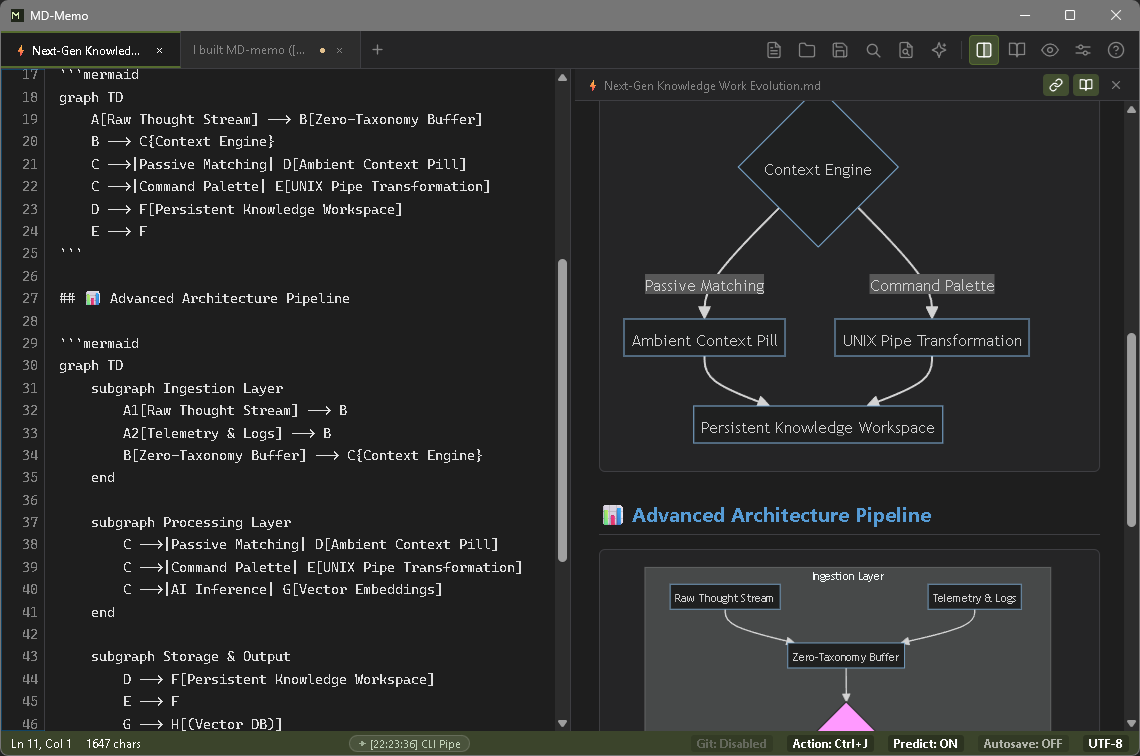
Task: Switch to reading mode with the book icon
Action: coord(1017,50)
